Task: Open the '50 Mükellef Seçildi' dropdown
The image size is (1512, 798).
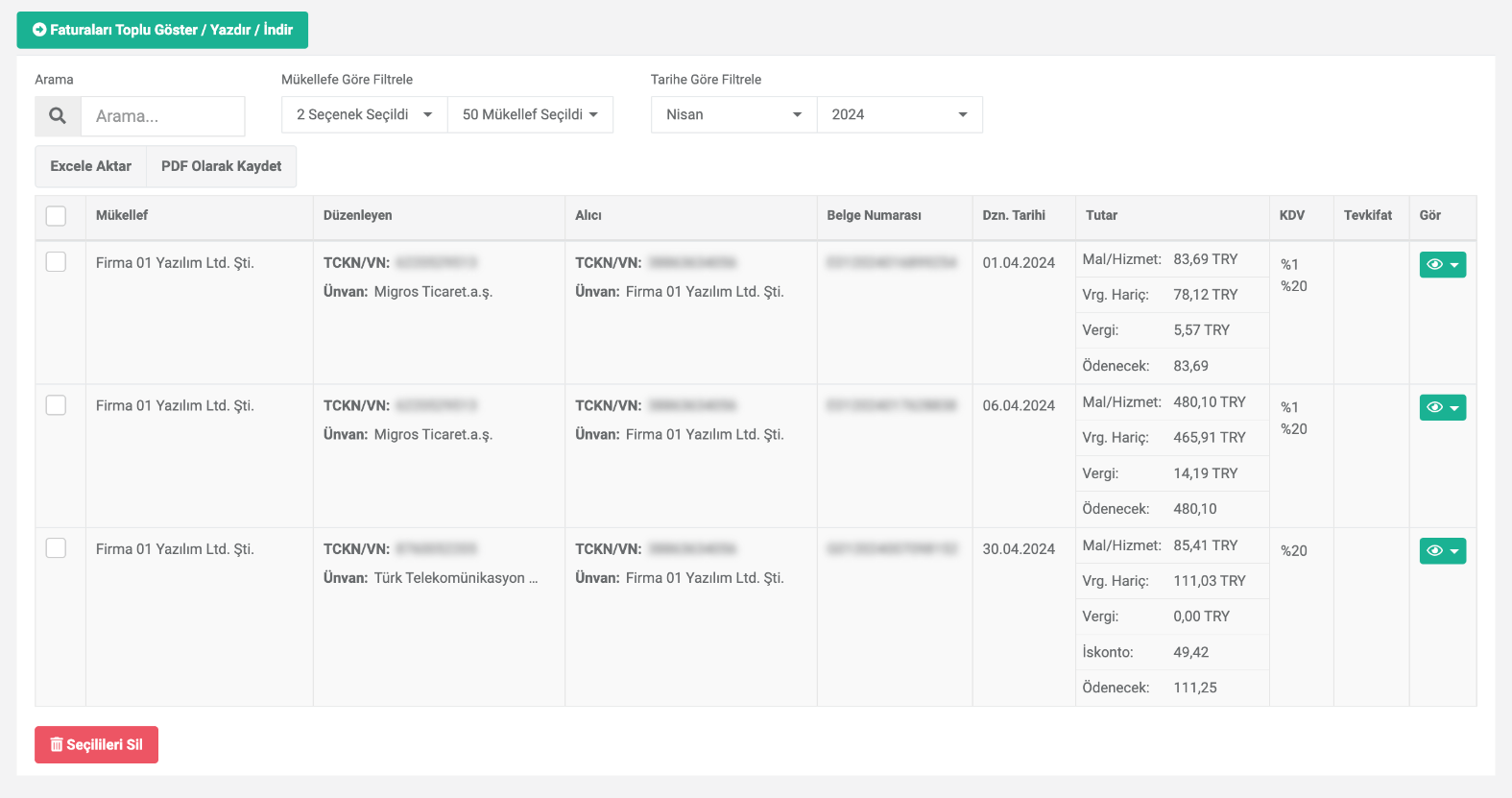Action: [530, 114]
